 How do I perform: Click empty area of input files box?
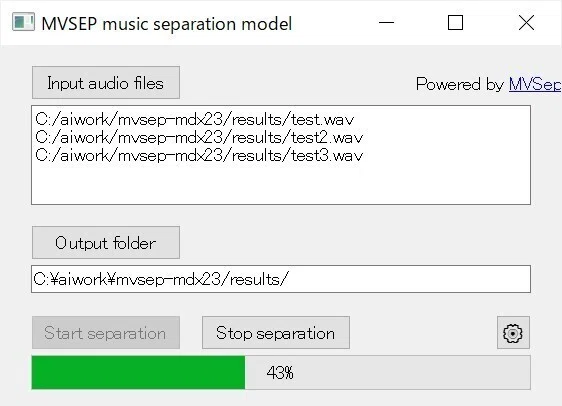pyautogui.click(x=281, y=185)
